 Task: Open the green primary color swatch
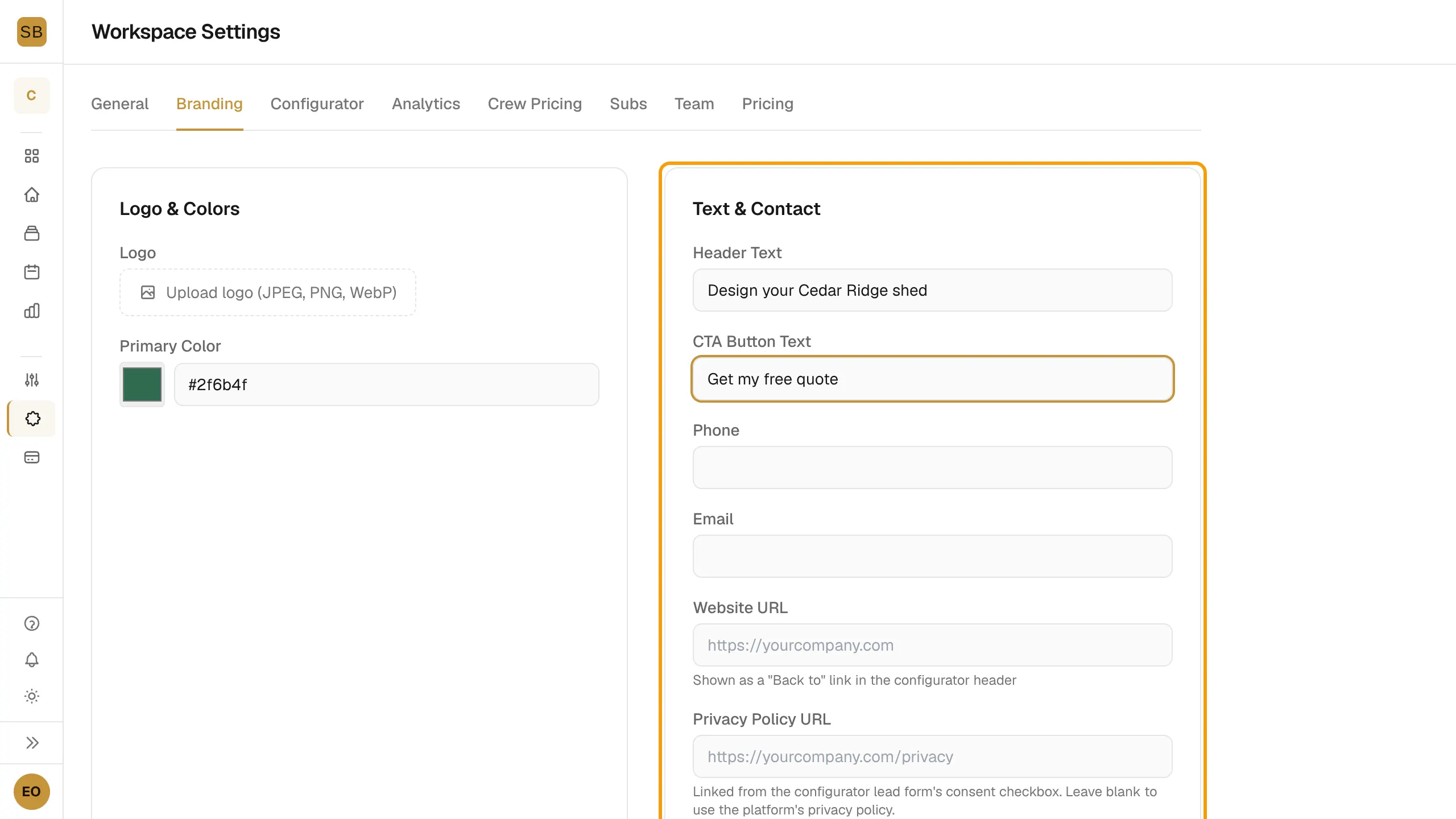[142, 384]
